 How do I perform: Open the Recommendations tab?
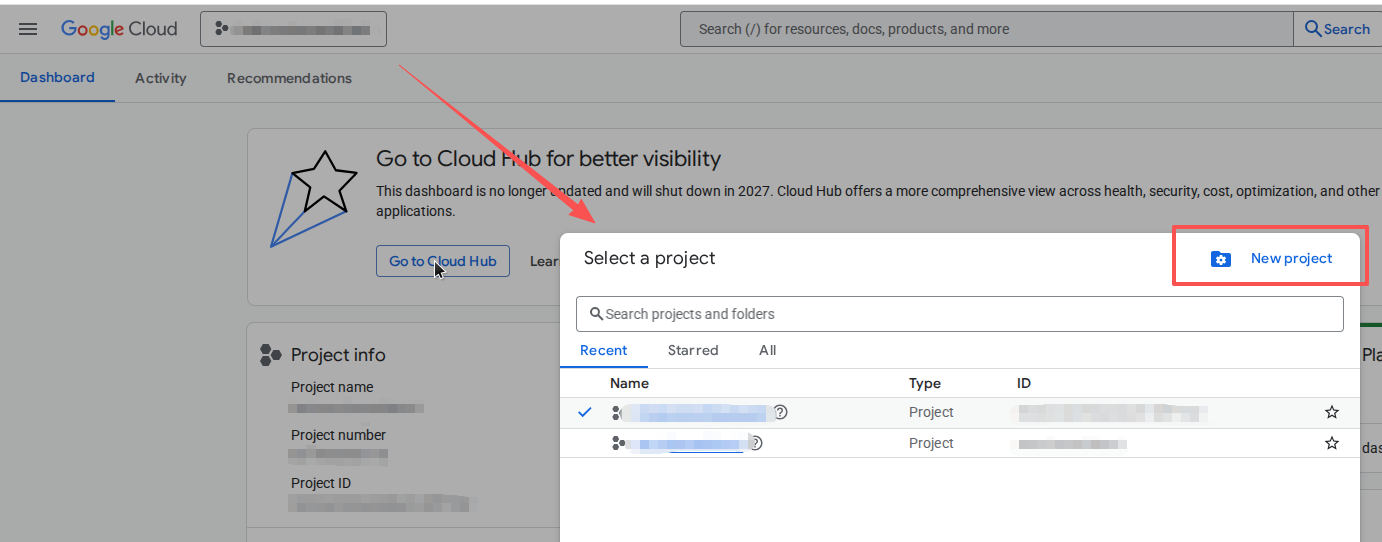pyautogui.click(x=289, y=78)
